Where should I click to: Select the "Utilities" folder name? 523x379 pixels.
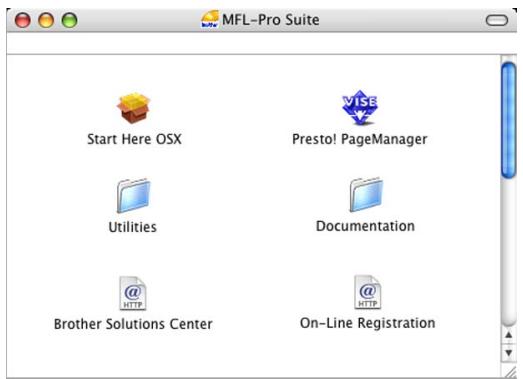click(132, 227)
